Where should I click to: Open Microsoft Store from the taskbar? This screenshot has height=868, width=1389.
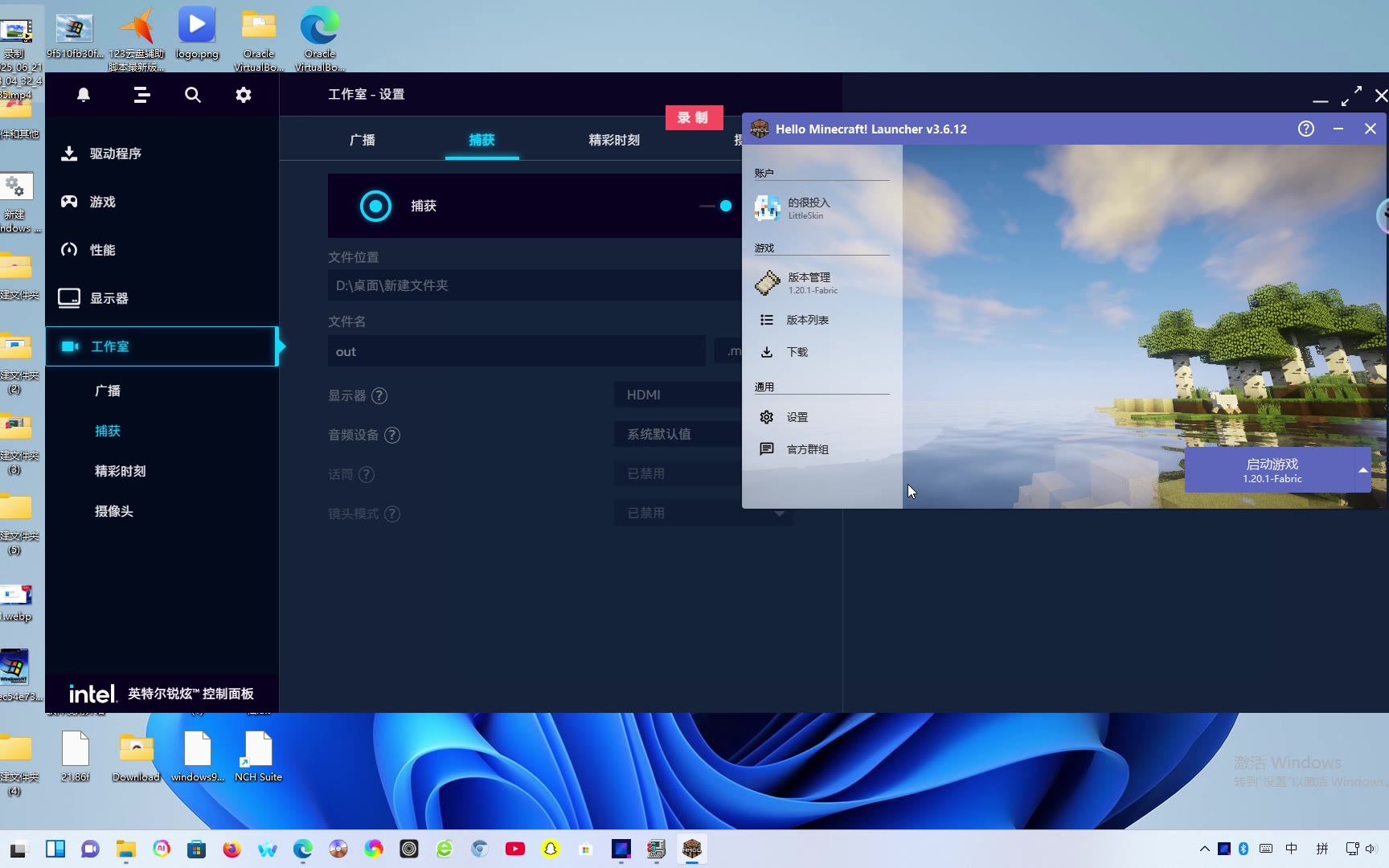tap(197, 849)
